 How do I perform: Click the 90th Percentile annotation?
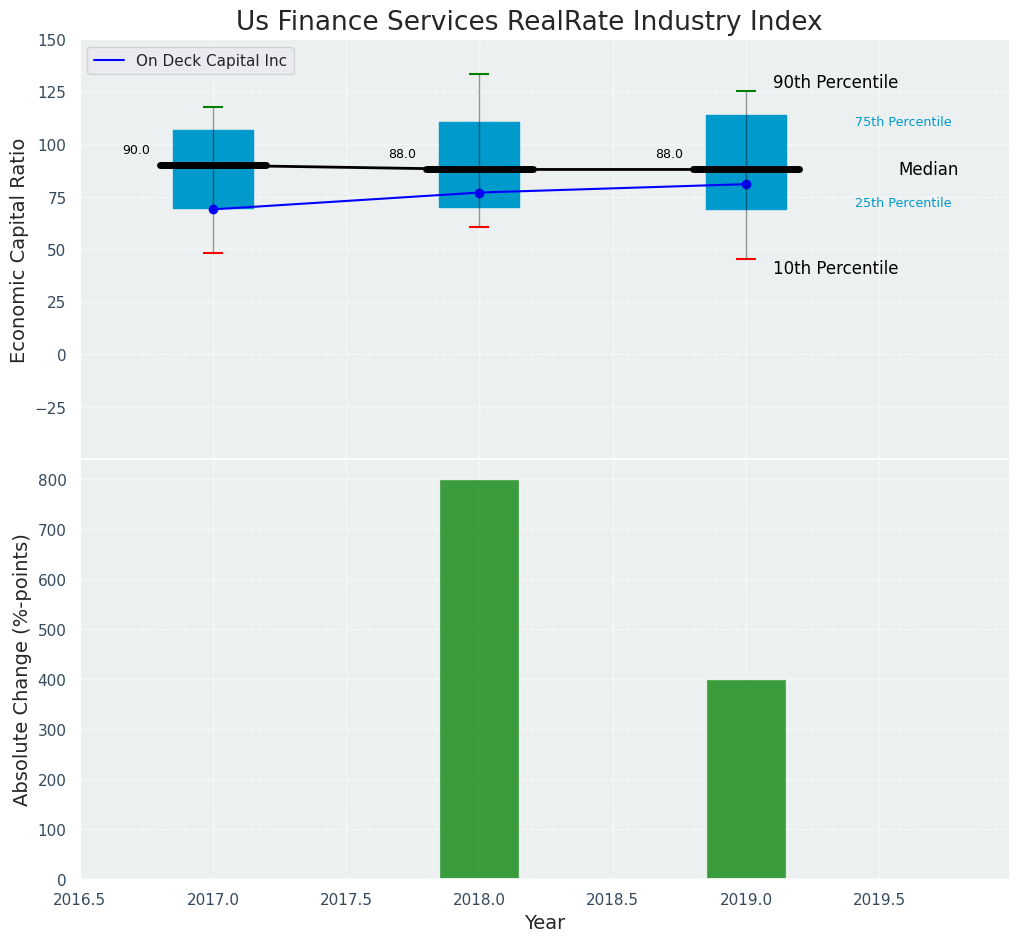(835, 83)
